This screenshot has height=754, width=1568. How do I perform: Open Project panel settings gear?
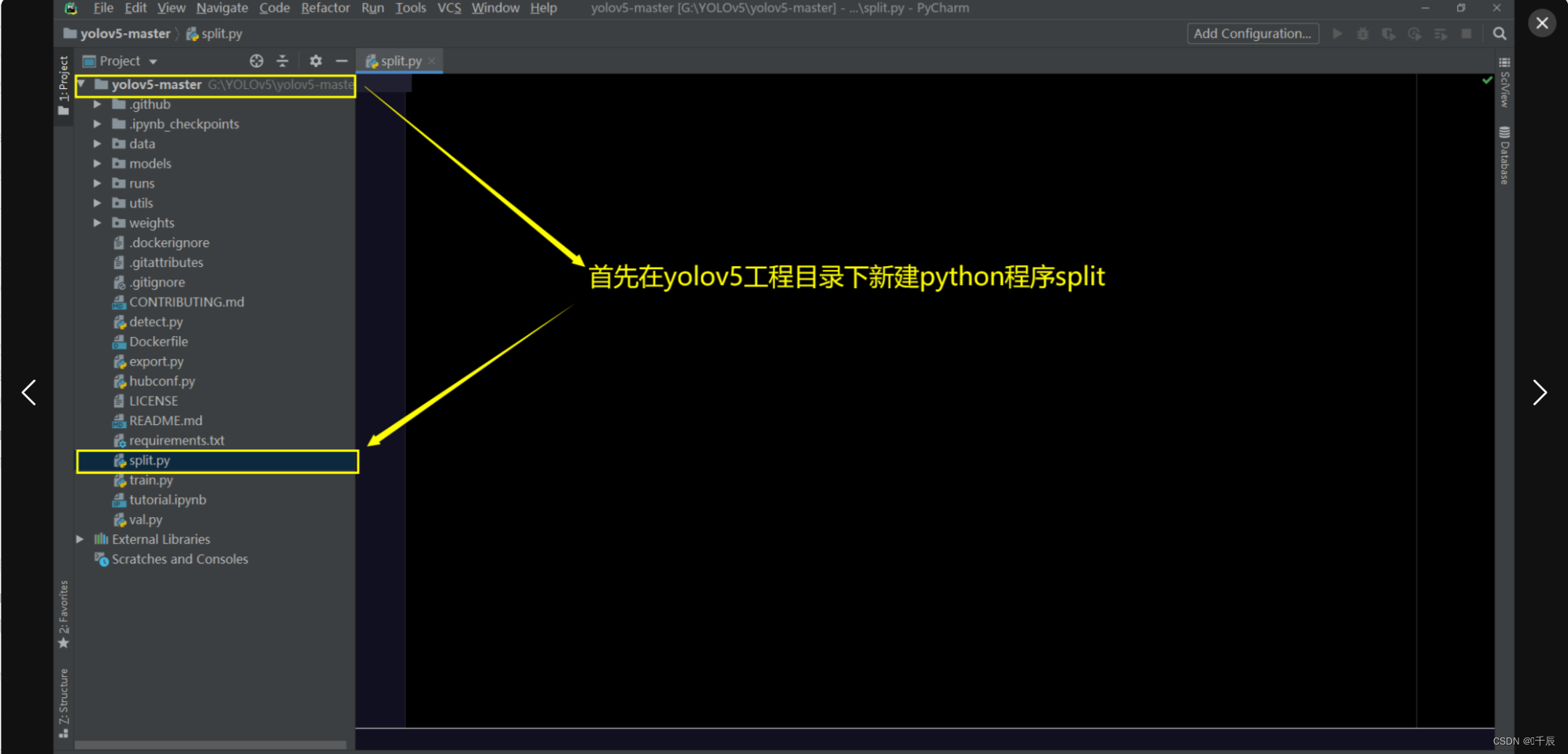point(315,61)
